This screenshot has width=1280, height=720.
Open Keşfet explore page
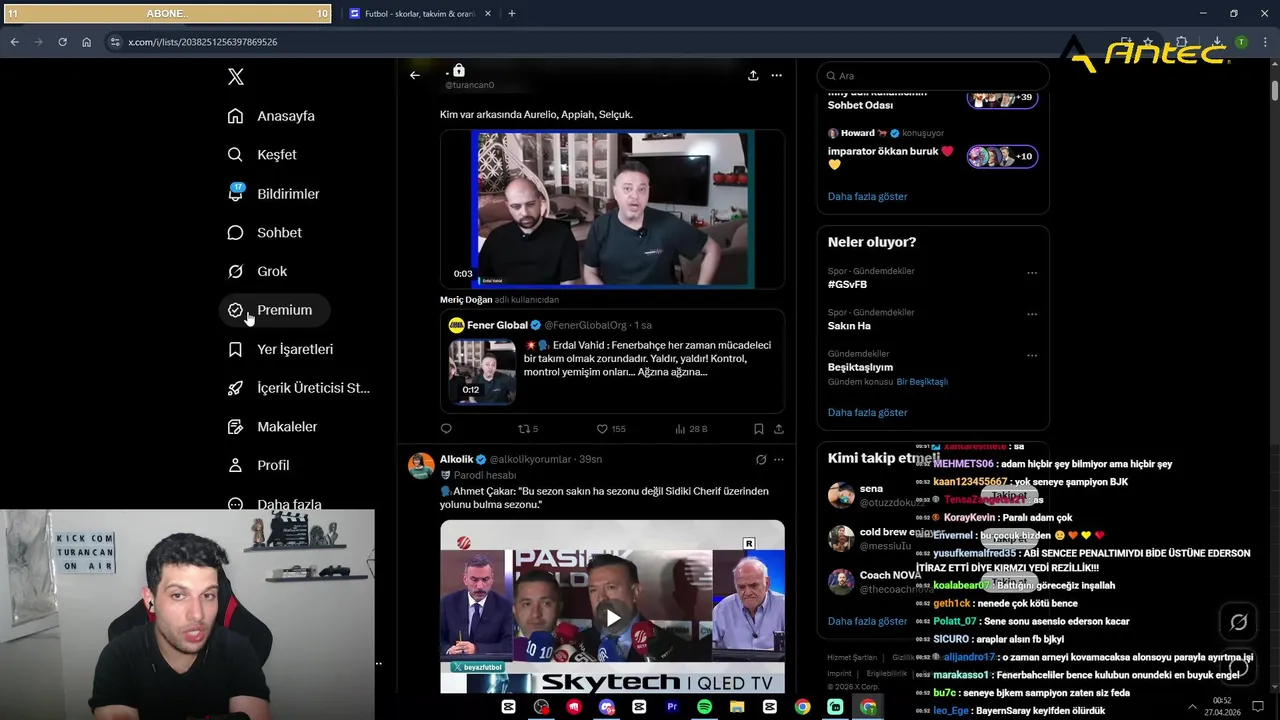pos(262,155)
